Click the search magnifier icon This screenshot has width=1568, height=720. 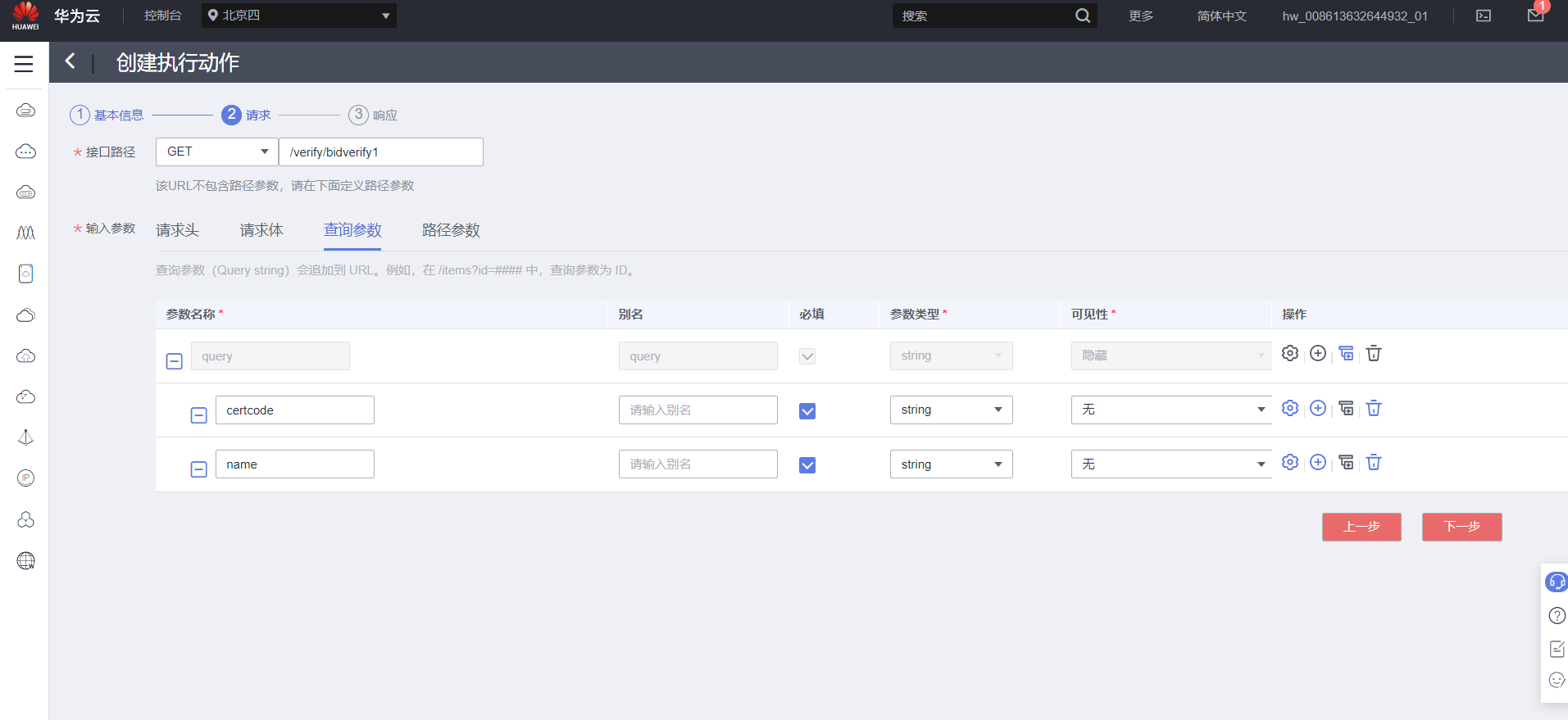(x=1083, y=16)
